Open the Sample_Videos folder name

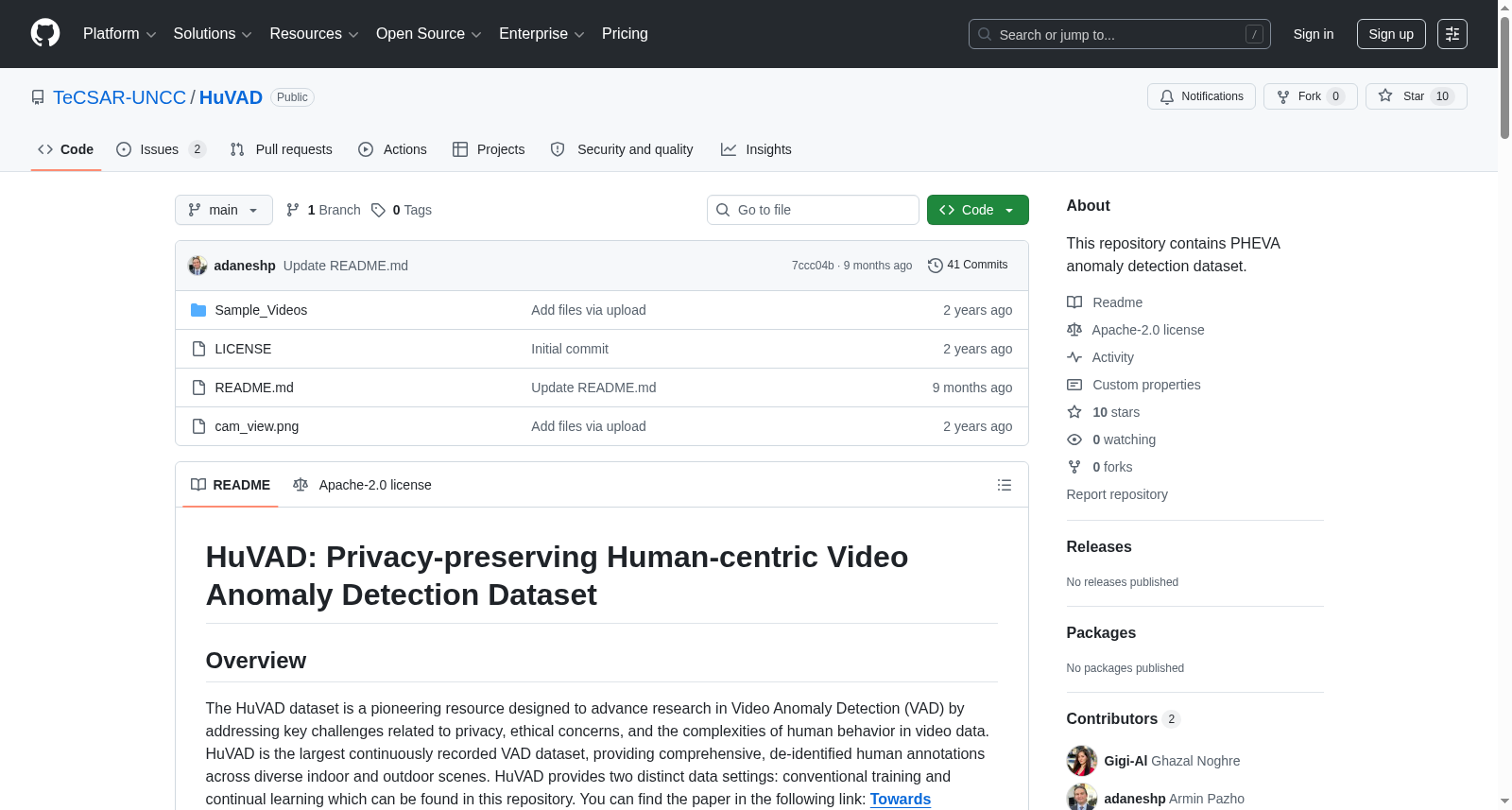click(261, 310)
